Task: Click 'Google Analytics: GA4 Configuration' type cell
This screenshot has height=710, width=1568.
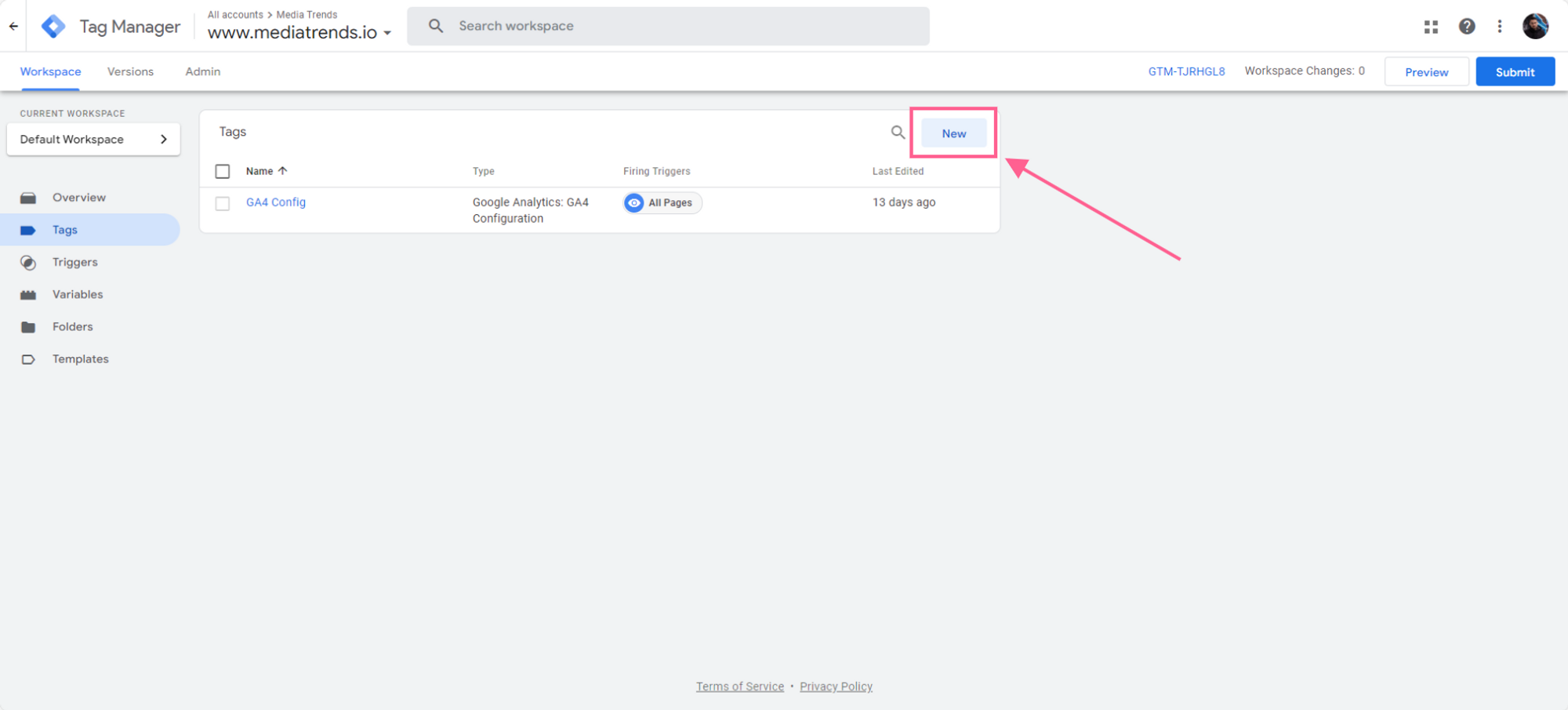Action: tap(531, 210)
